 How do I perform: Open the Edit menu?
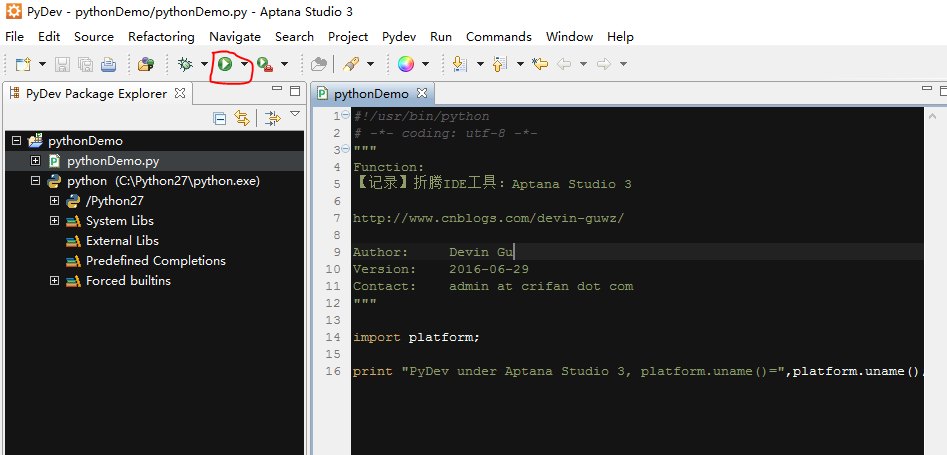(x=49, y=37)
